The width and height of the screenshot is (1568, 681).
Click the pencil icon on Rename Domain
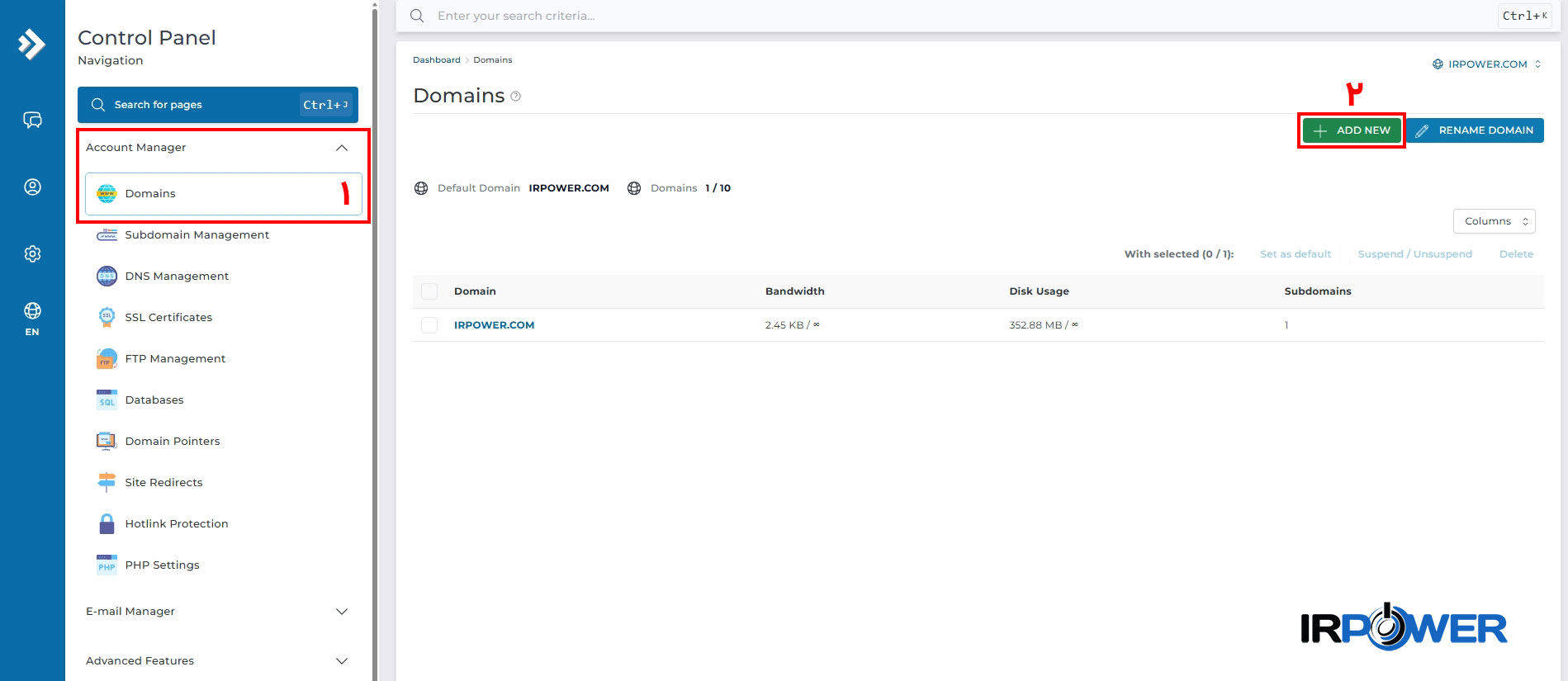coord(1422,130)
